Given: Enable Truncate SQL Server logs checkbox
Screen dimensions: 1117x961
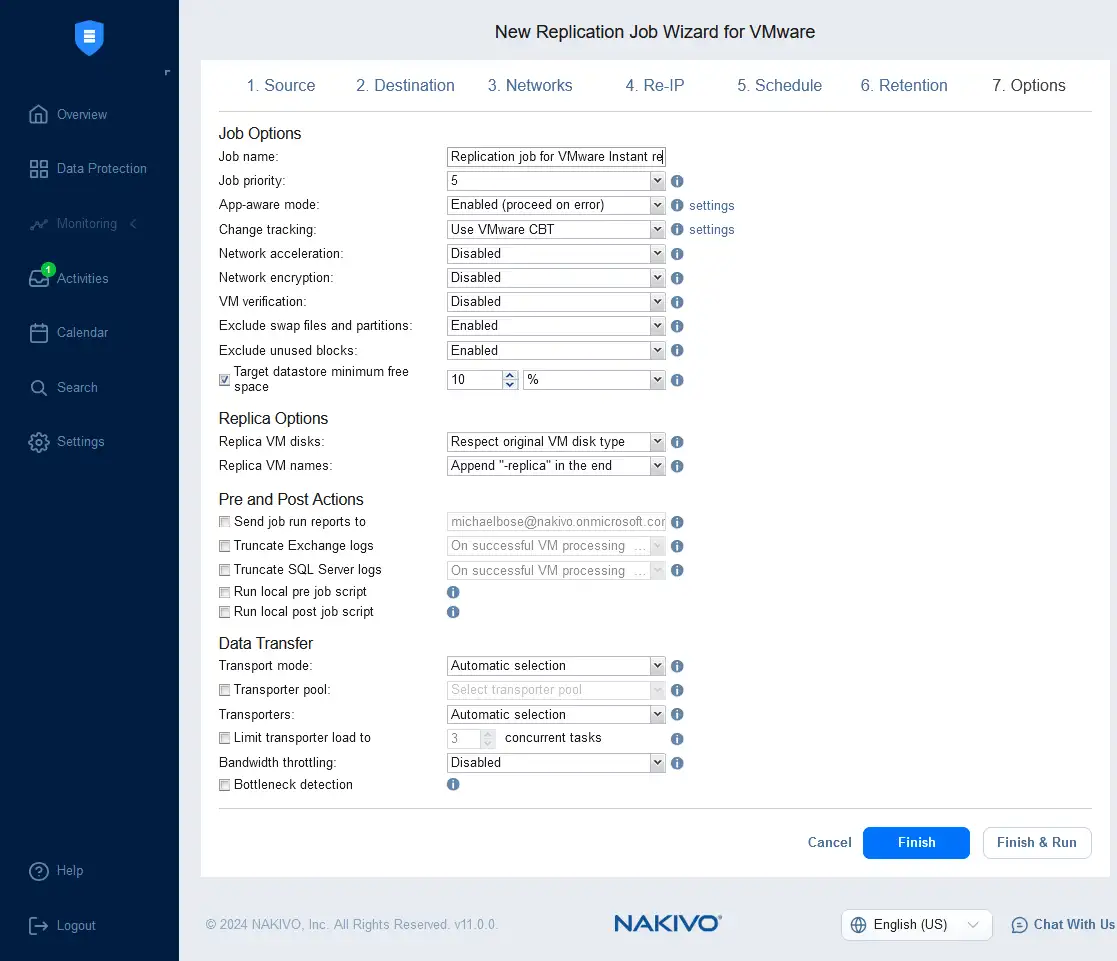Looking at the screenshot, I should tap(224, 570).
